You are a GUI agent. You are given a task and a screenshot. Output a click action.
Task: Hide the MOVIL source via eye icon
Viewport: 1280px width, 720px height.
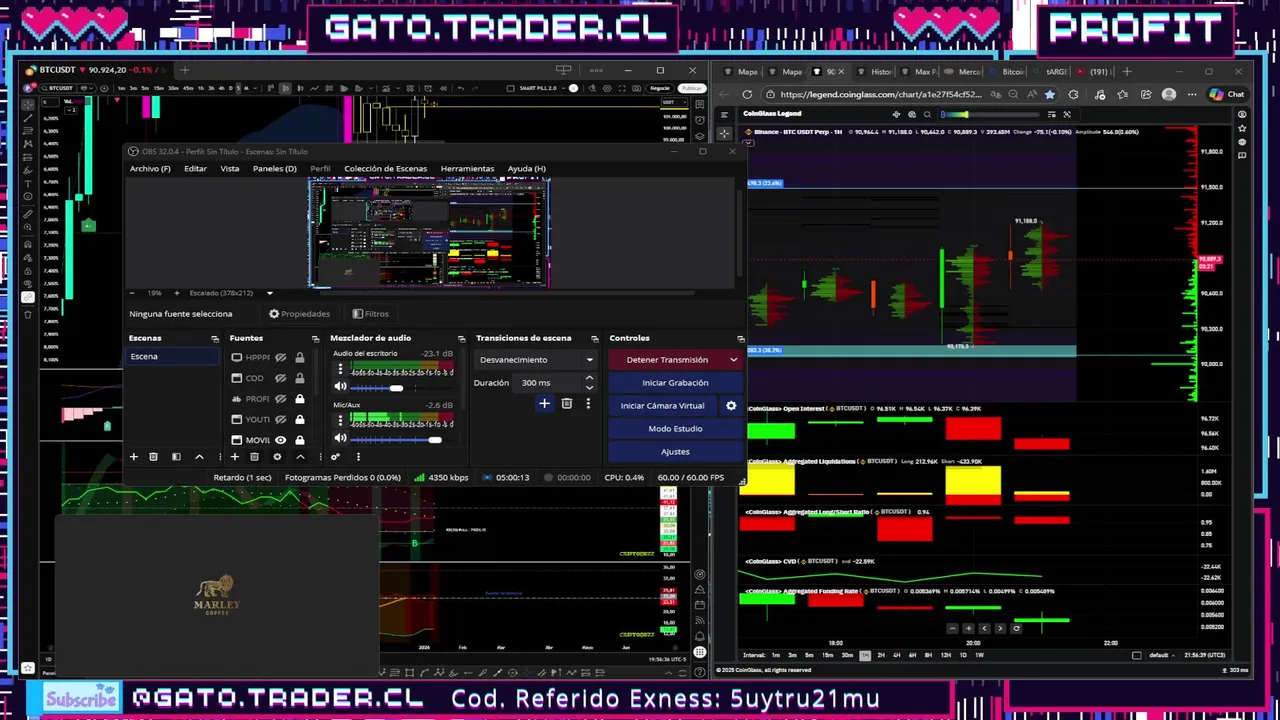281,440
